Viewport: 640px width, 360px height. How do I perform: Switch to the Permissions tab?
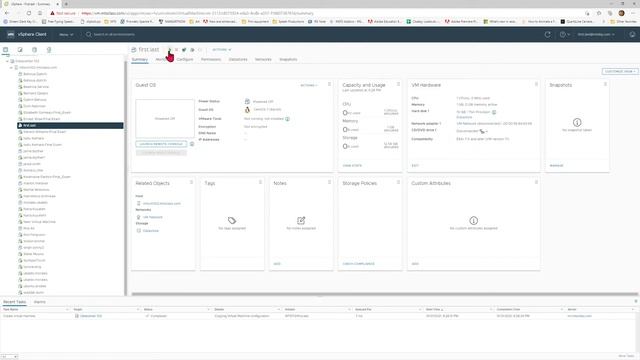click(211, 60)
